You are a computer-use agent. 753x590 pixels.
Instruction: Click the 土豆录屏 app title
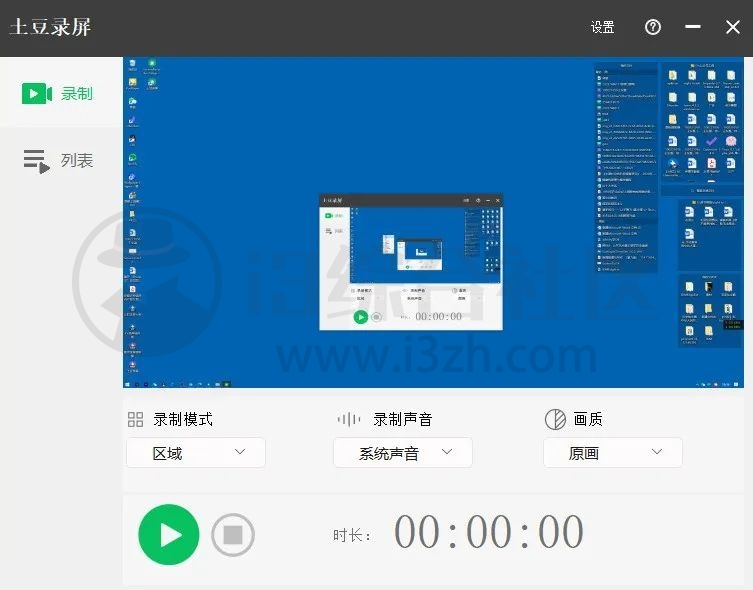click(50, 27)
